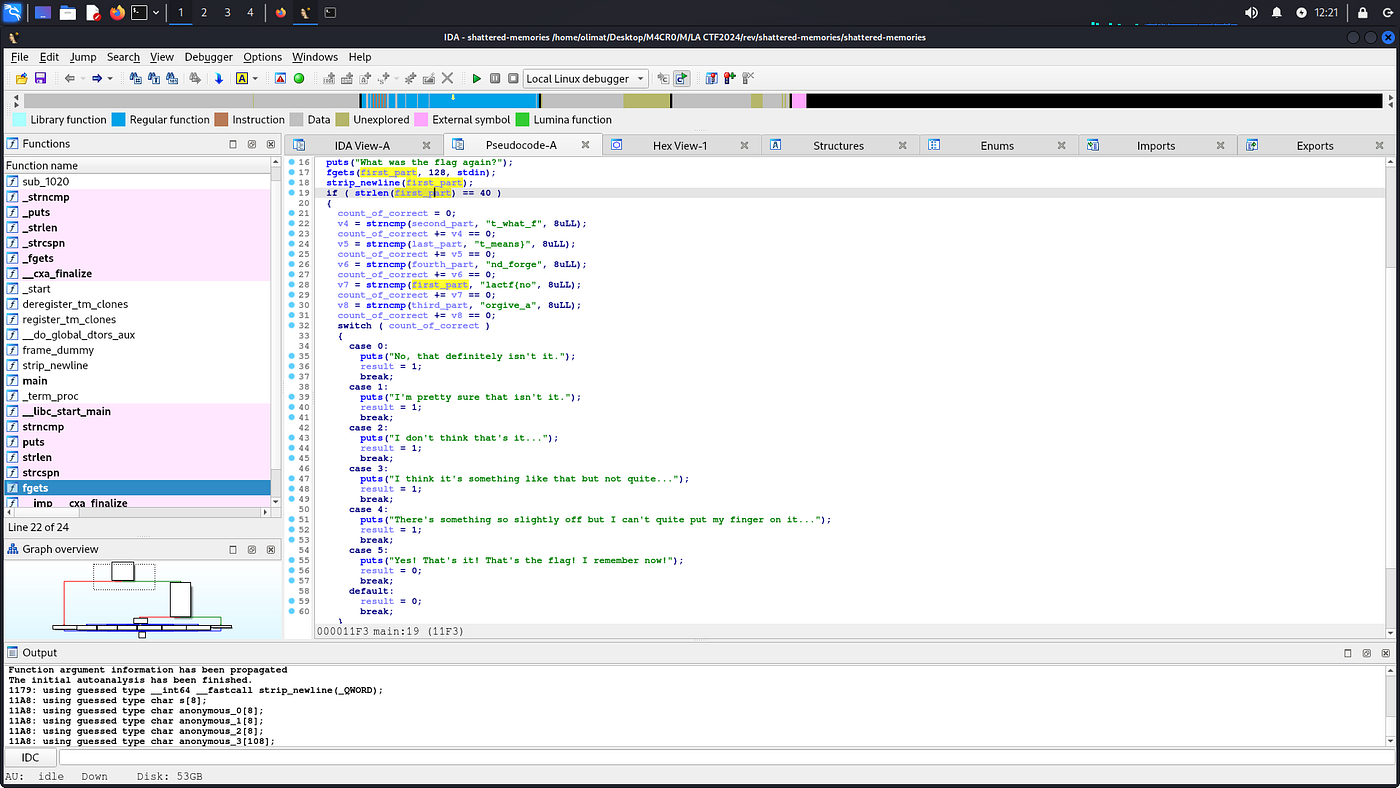This screenshot has height=788, width=1400.
Task: Open the Local Linux debugger dropdown
Action: click(640, 78)
